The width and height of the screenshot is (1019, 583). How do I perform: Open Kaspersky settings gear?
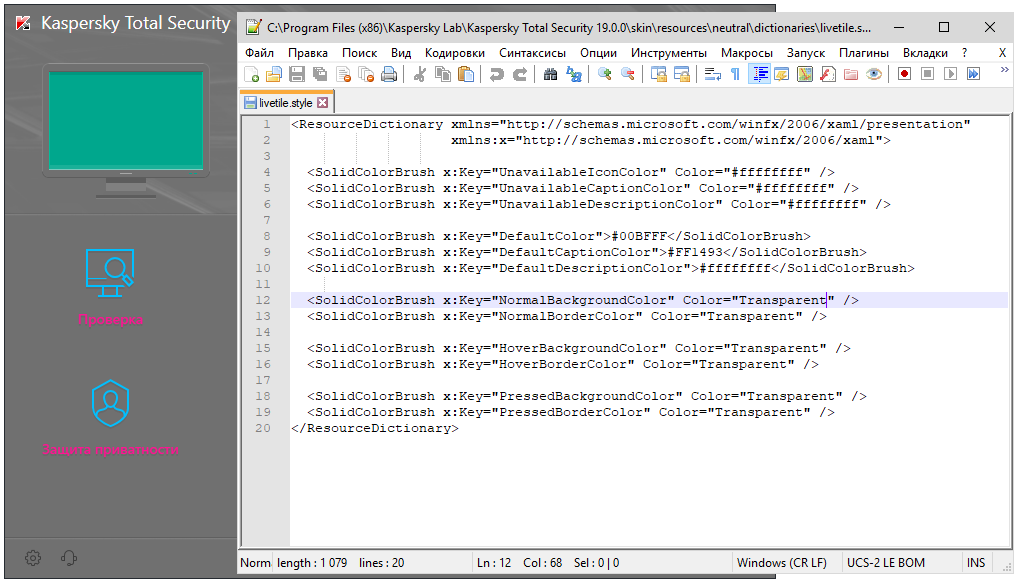[33, 558]
